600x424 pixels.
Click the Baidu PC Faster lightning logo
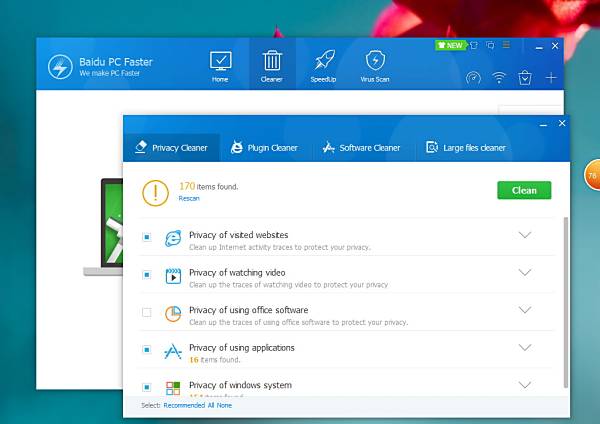60,67
